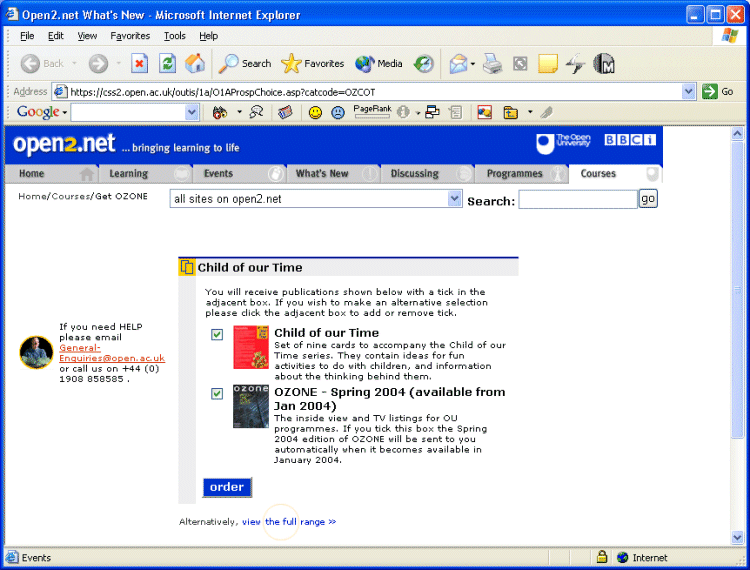Expand 'all sites on open2.net' dropdown
The height and width of the screenshot is (570, 750).
pos(454,198)
